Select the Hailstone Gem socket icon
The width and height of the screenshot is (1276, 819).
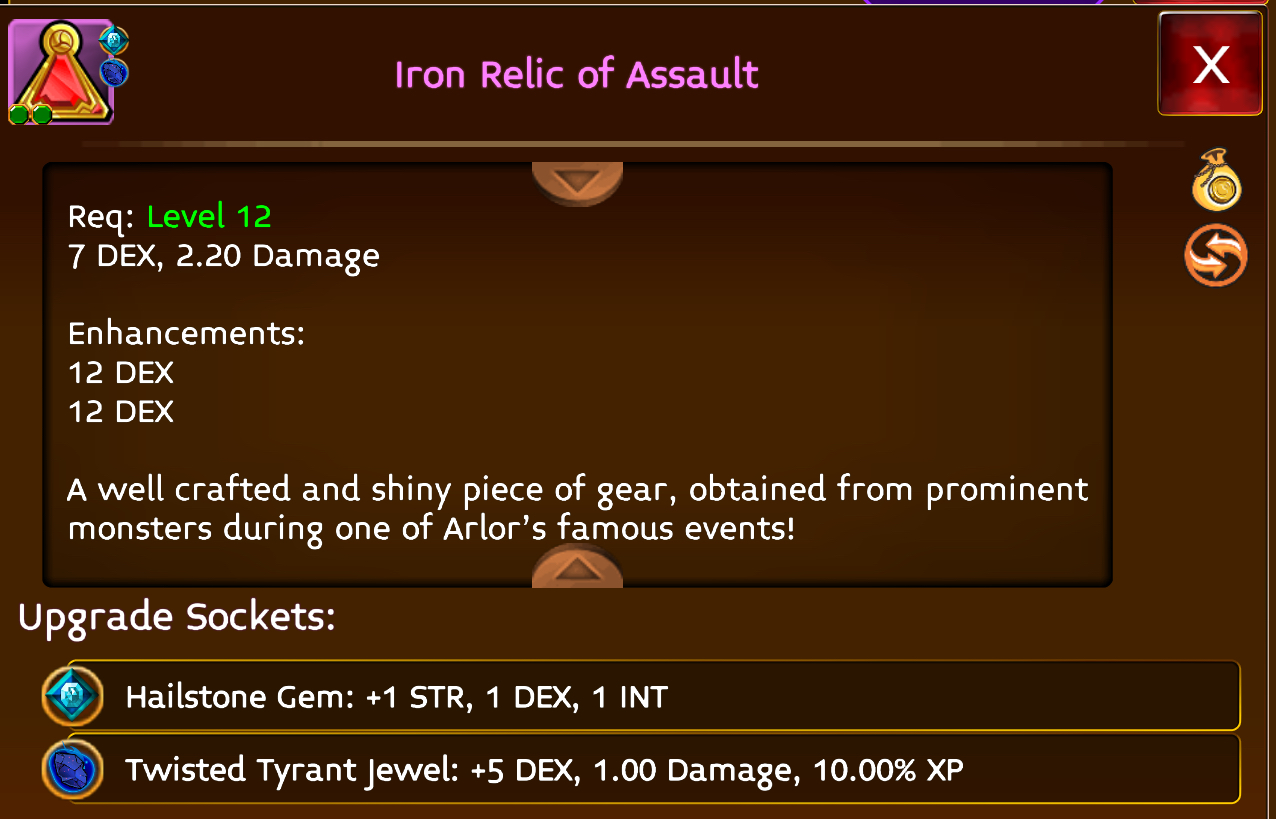click(73, 696)
